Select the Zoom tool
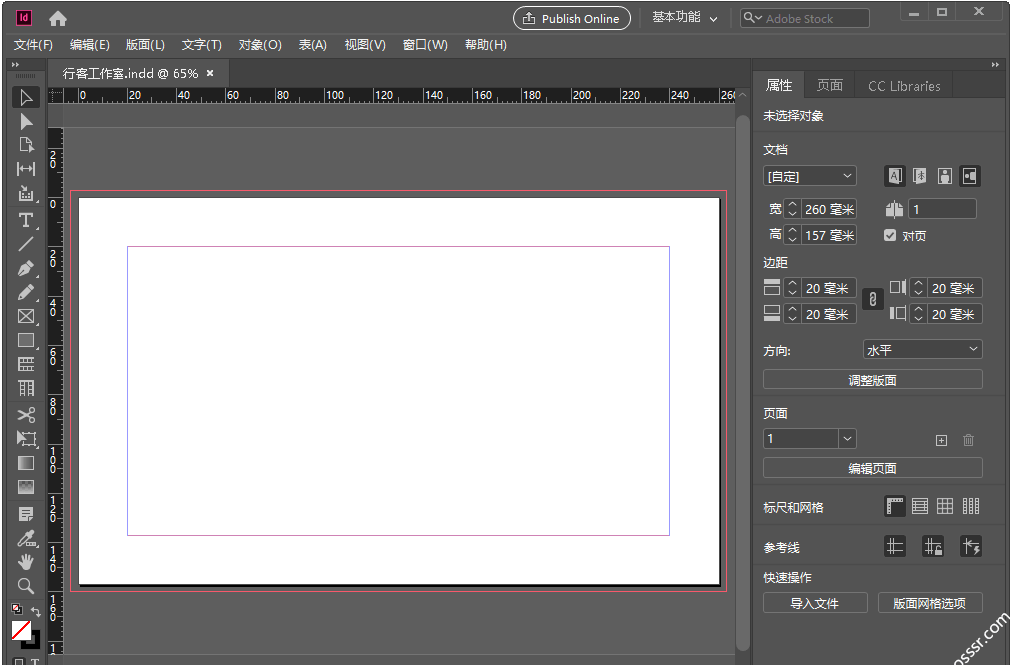Image resolution: width=1011 pixels, height=665 pixels. click(26, 586)
